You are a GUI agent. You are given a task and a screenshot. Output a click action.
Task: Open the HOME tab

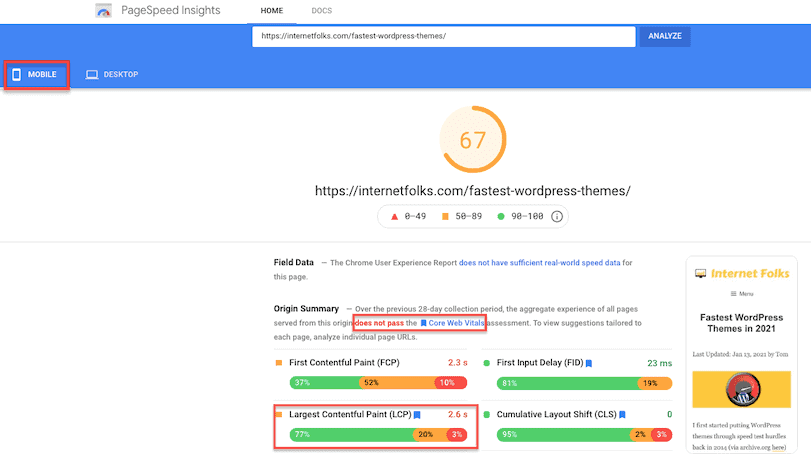pos(272,10)
